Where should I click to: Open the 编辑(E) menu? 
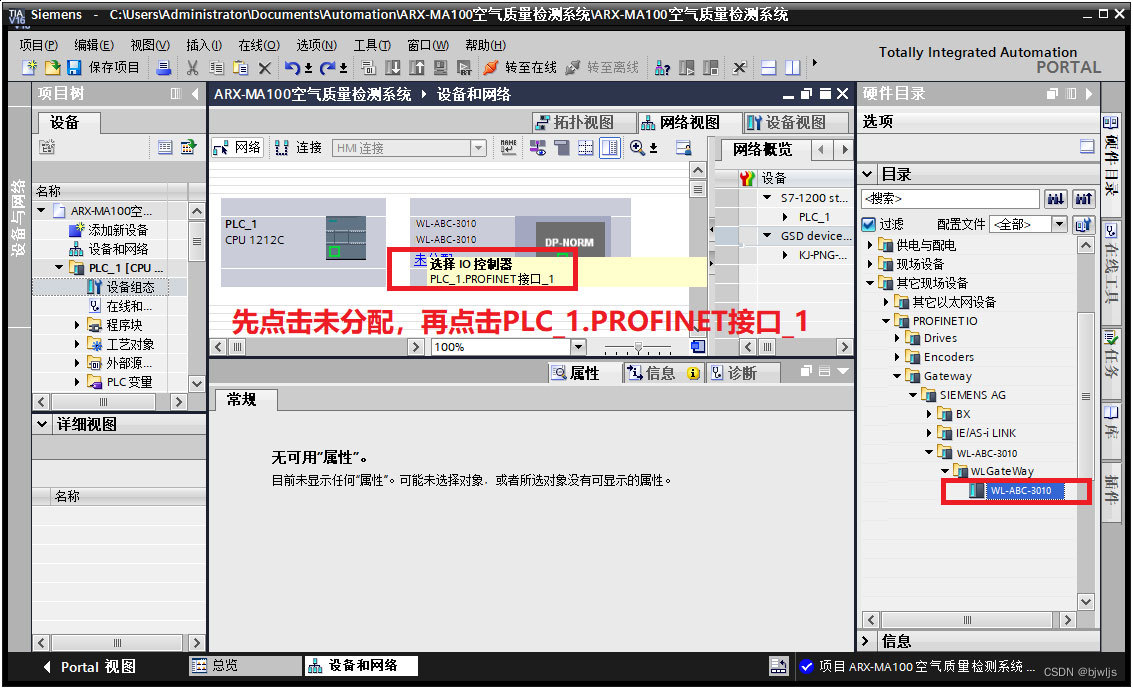[x=94, y=45]
